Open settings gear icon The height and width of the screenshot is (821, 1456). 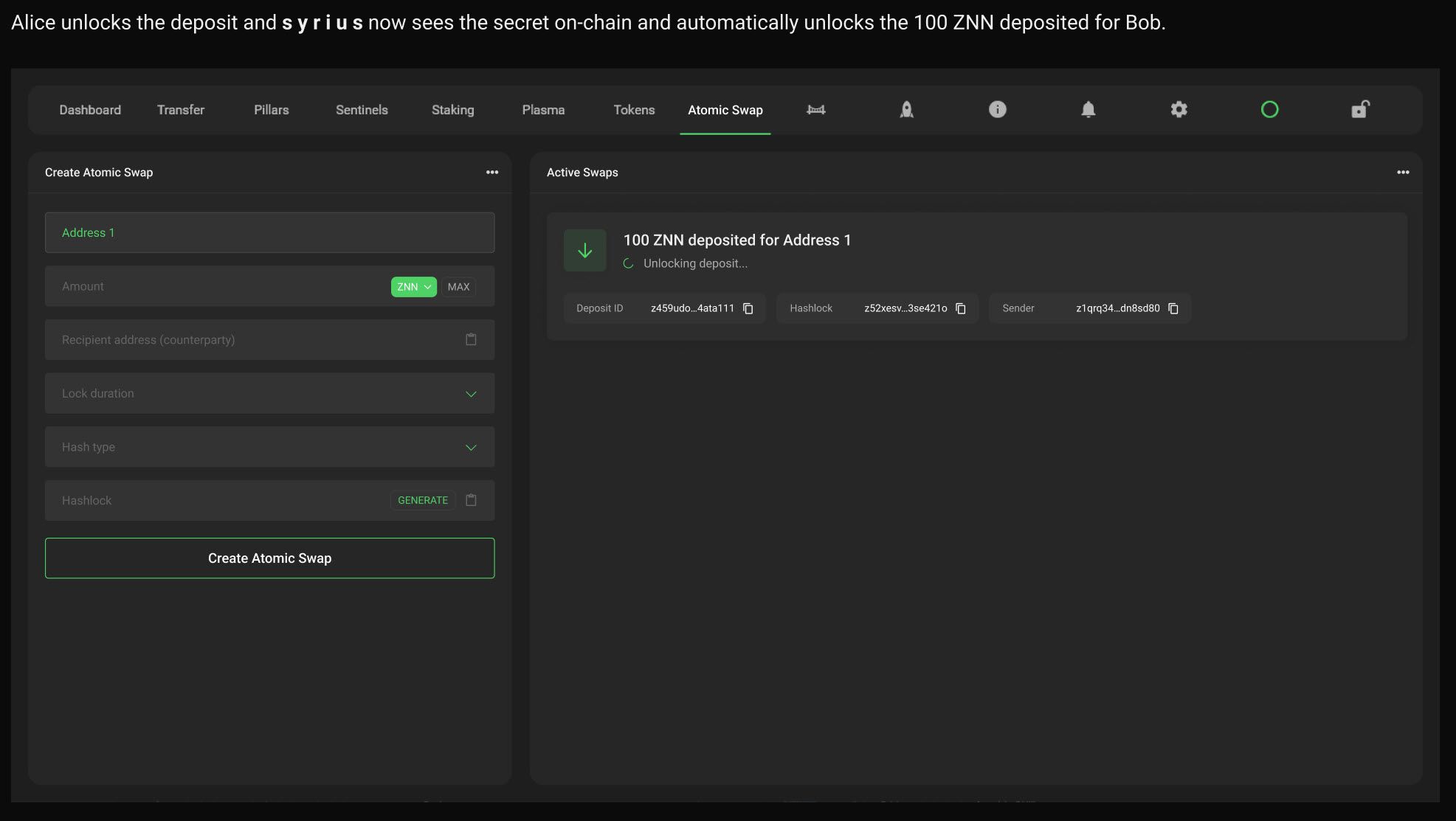(x=1179, y=110)
